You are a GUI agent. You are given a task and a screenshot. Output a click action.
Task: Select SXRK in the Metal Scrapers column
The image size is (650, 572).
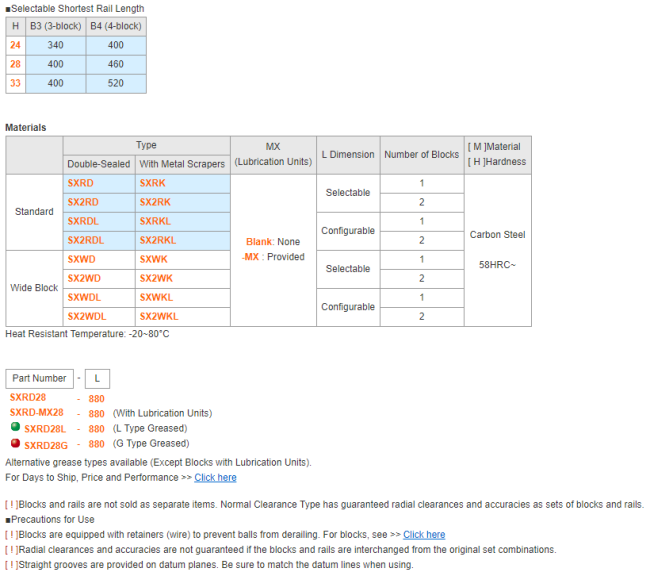point(153,184)
